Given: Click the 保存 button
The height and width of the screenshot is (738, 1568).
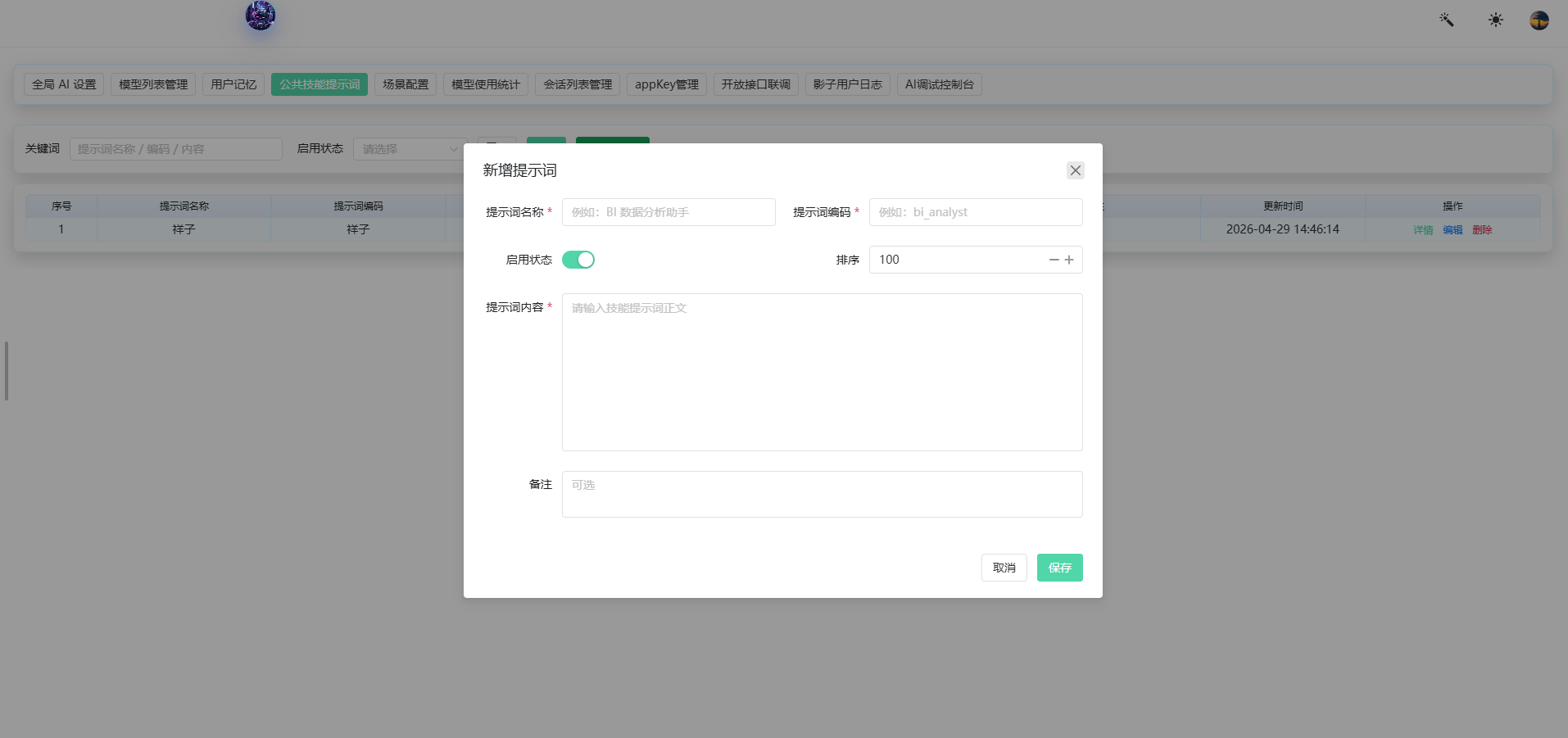Looking at the screenshot, I should [x=1060, y=568].
